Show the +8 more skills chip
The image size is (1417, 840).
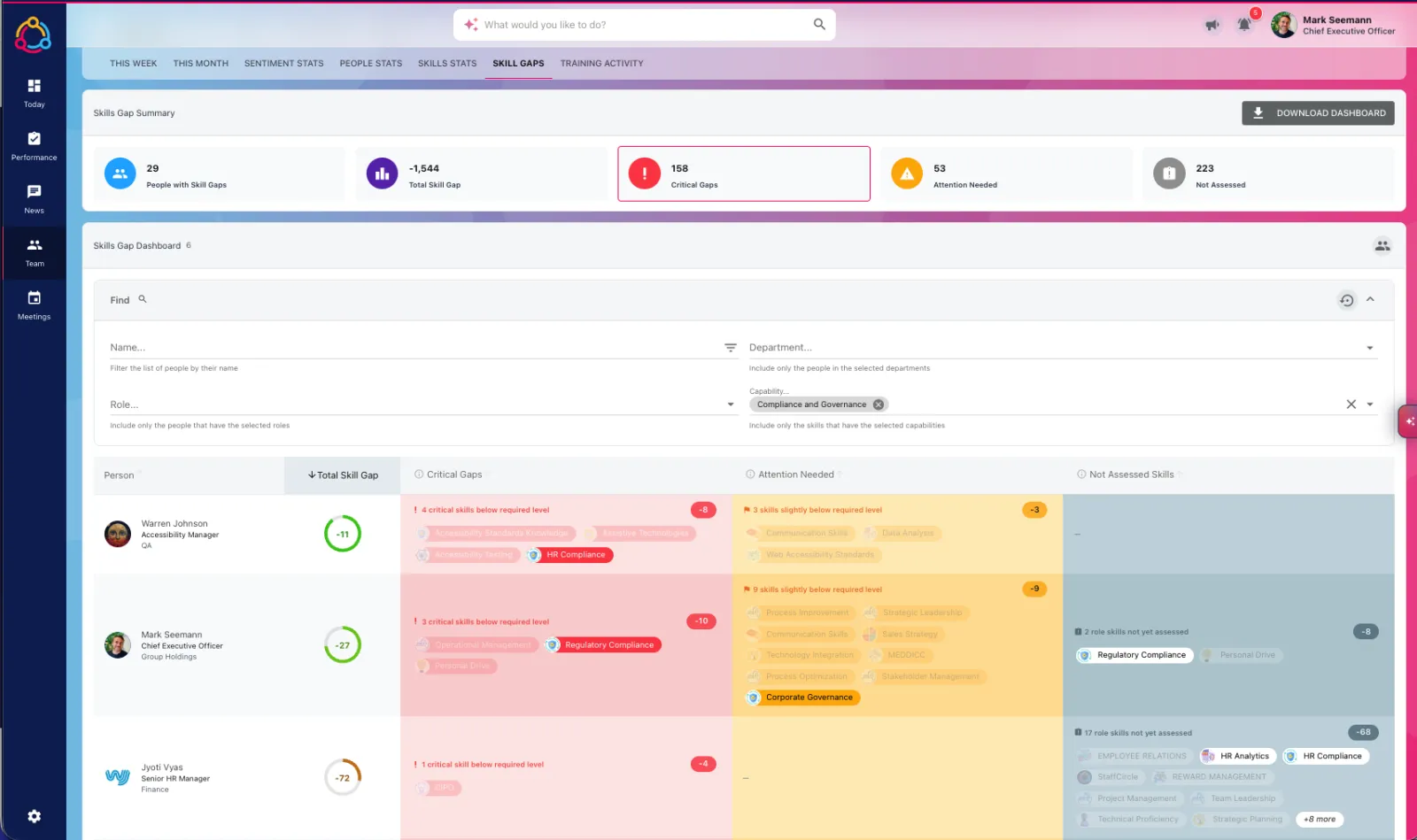1320,820
